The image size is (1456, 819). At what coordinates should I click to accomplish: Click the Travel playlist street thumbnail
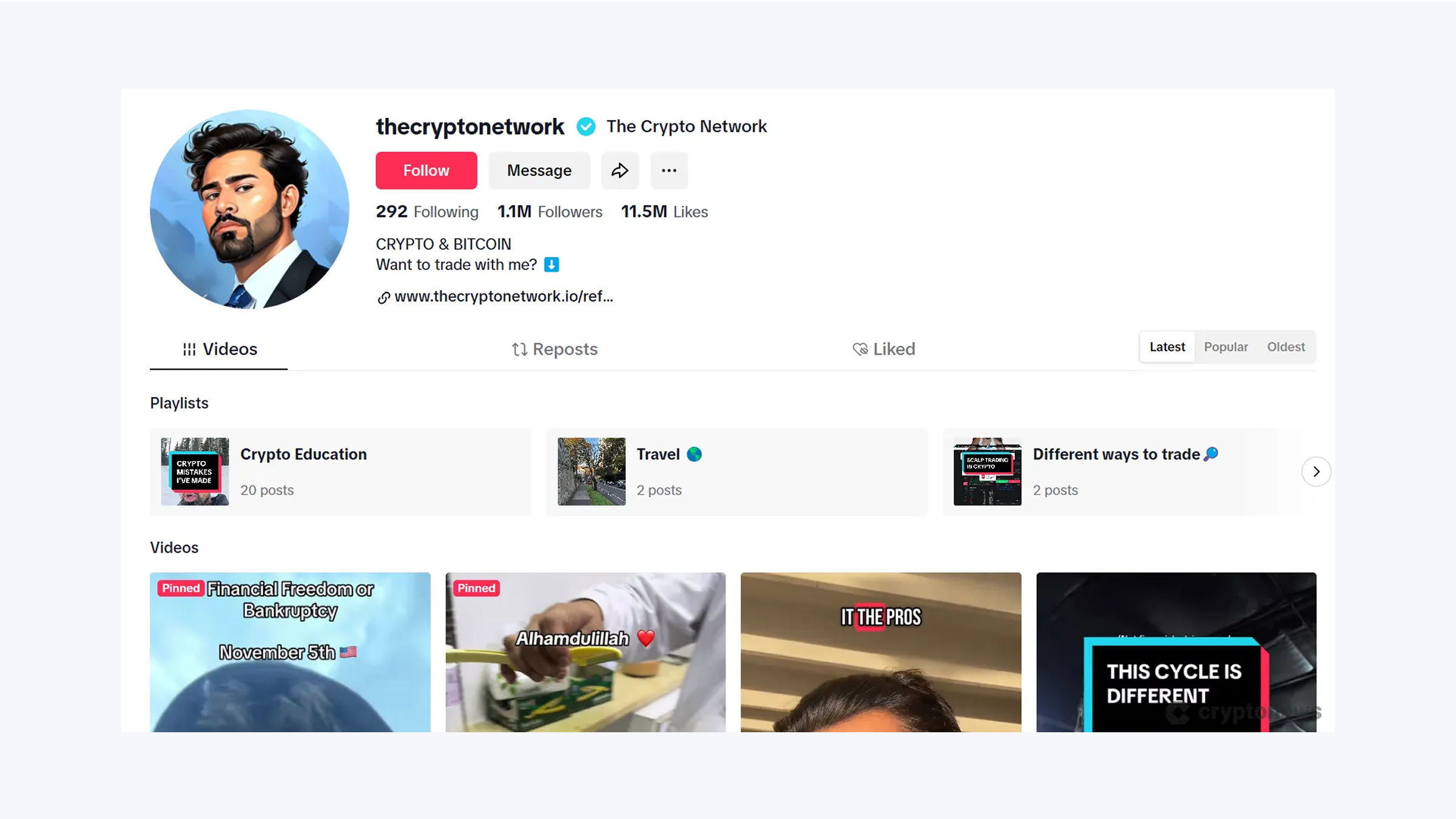click(591, 471)
